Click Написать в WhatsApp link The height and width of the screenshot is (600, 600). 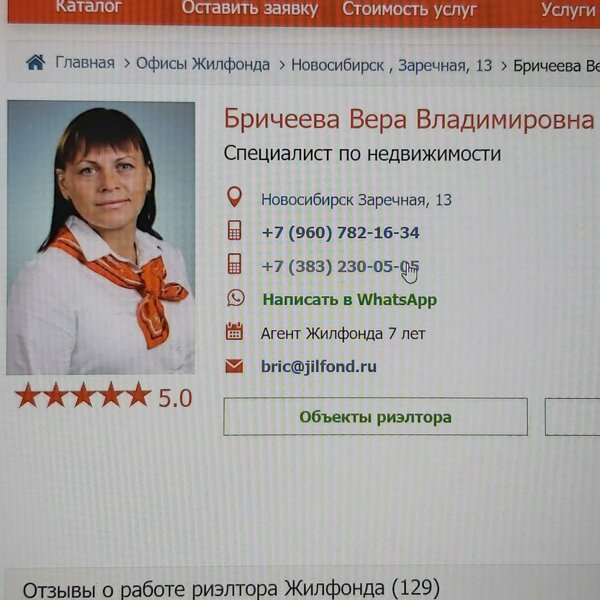click(x=349, y=300)
